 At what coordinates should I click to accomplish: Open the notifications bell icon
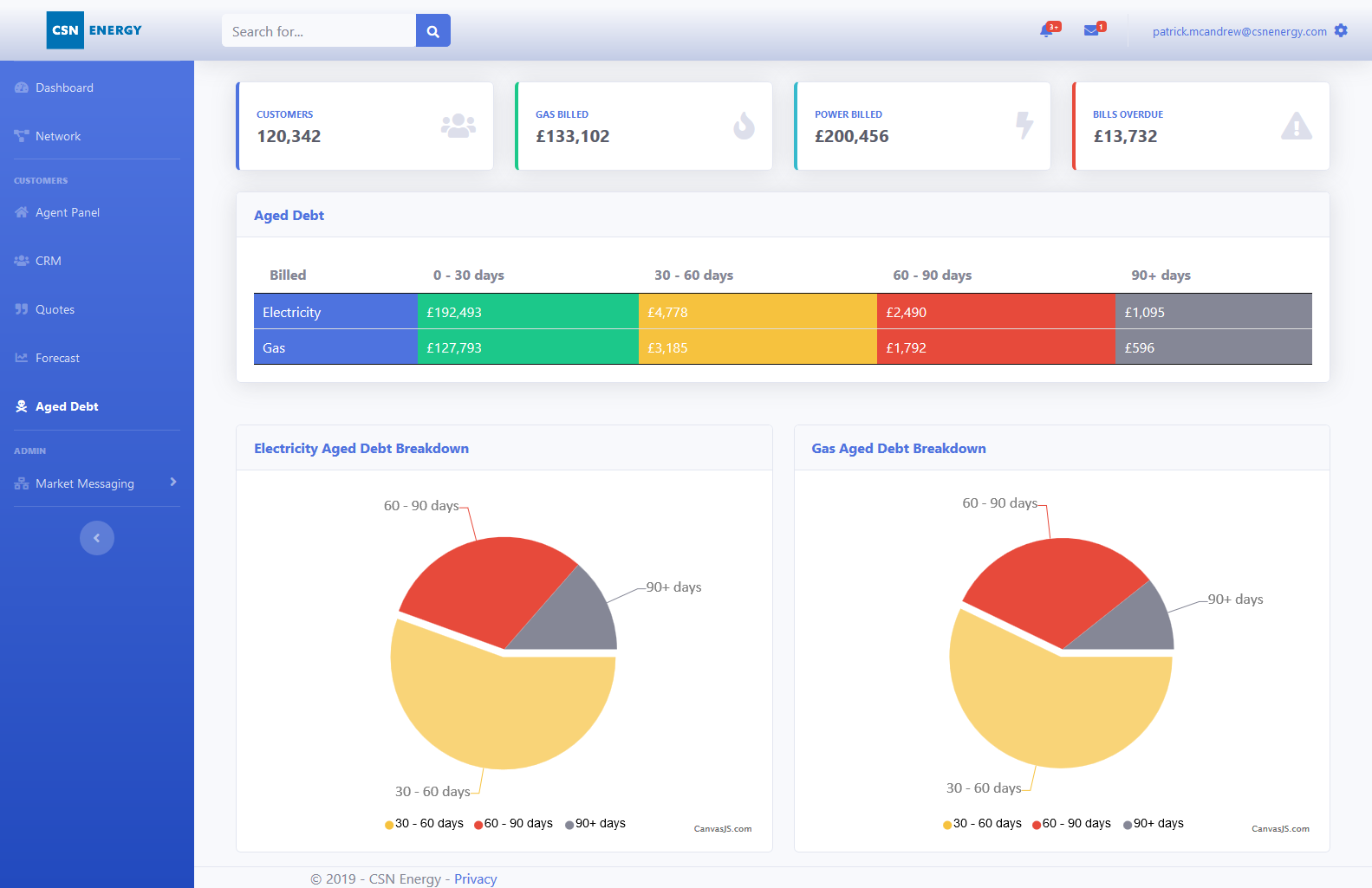coord(1047,31)
